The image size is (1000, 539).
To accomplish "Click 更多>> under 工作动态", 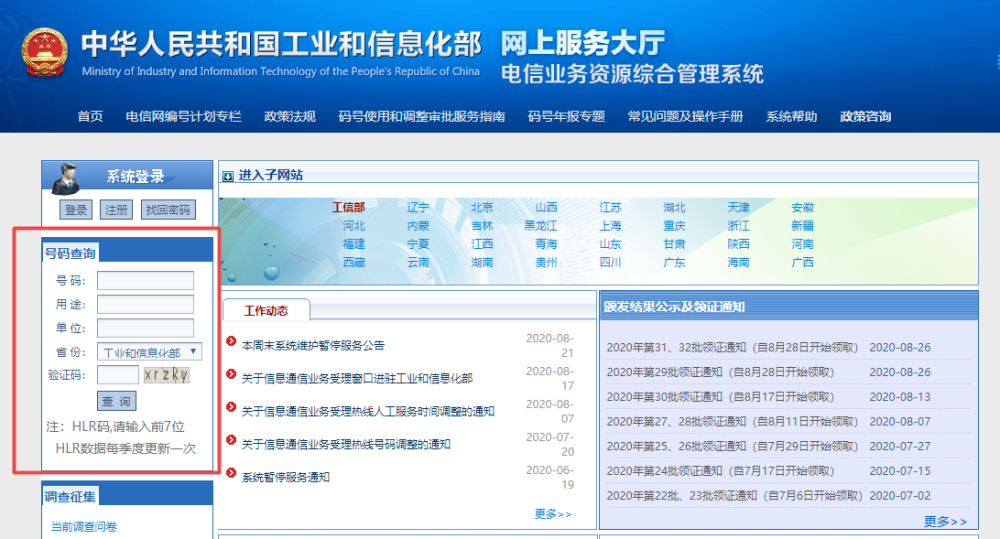I will [553, 514].
